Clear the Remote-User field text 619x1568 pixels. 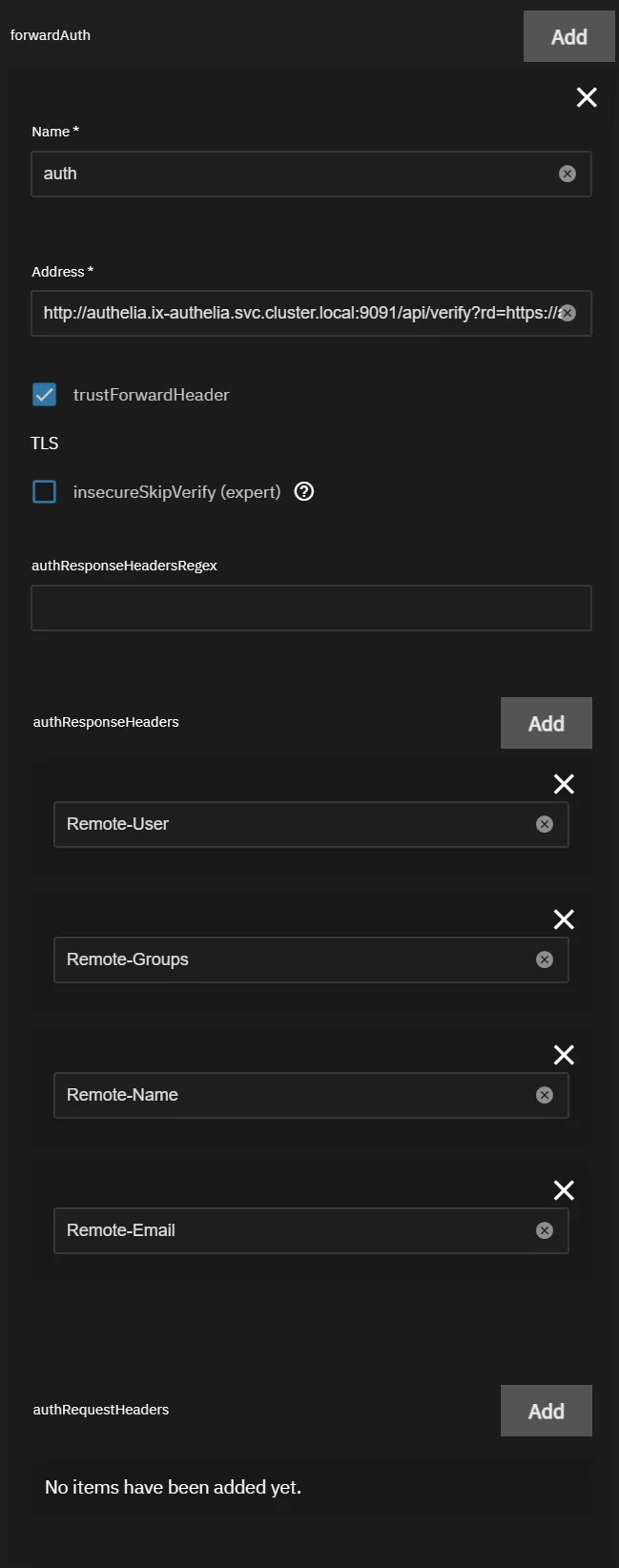545,824
